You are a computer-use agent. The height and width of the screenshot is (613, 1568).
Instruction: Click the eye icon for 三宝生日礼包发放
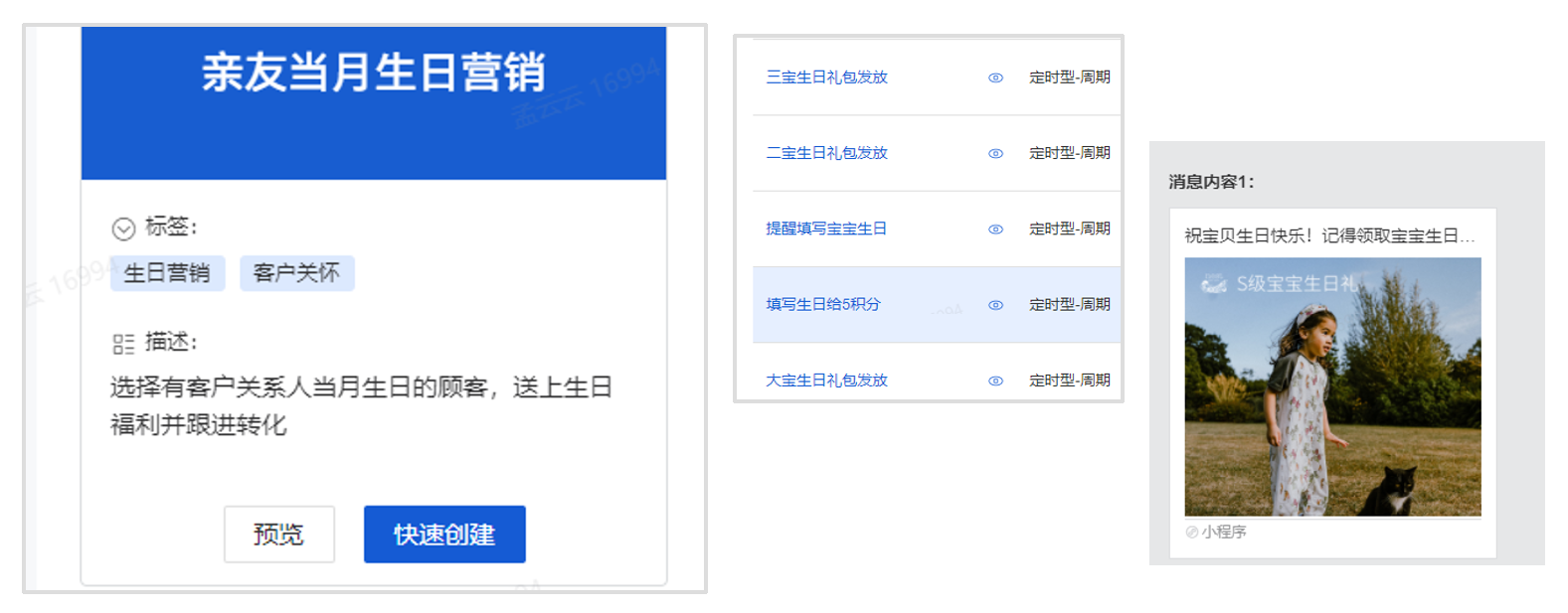pyautogui.click(x=995, y=77)
